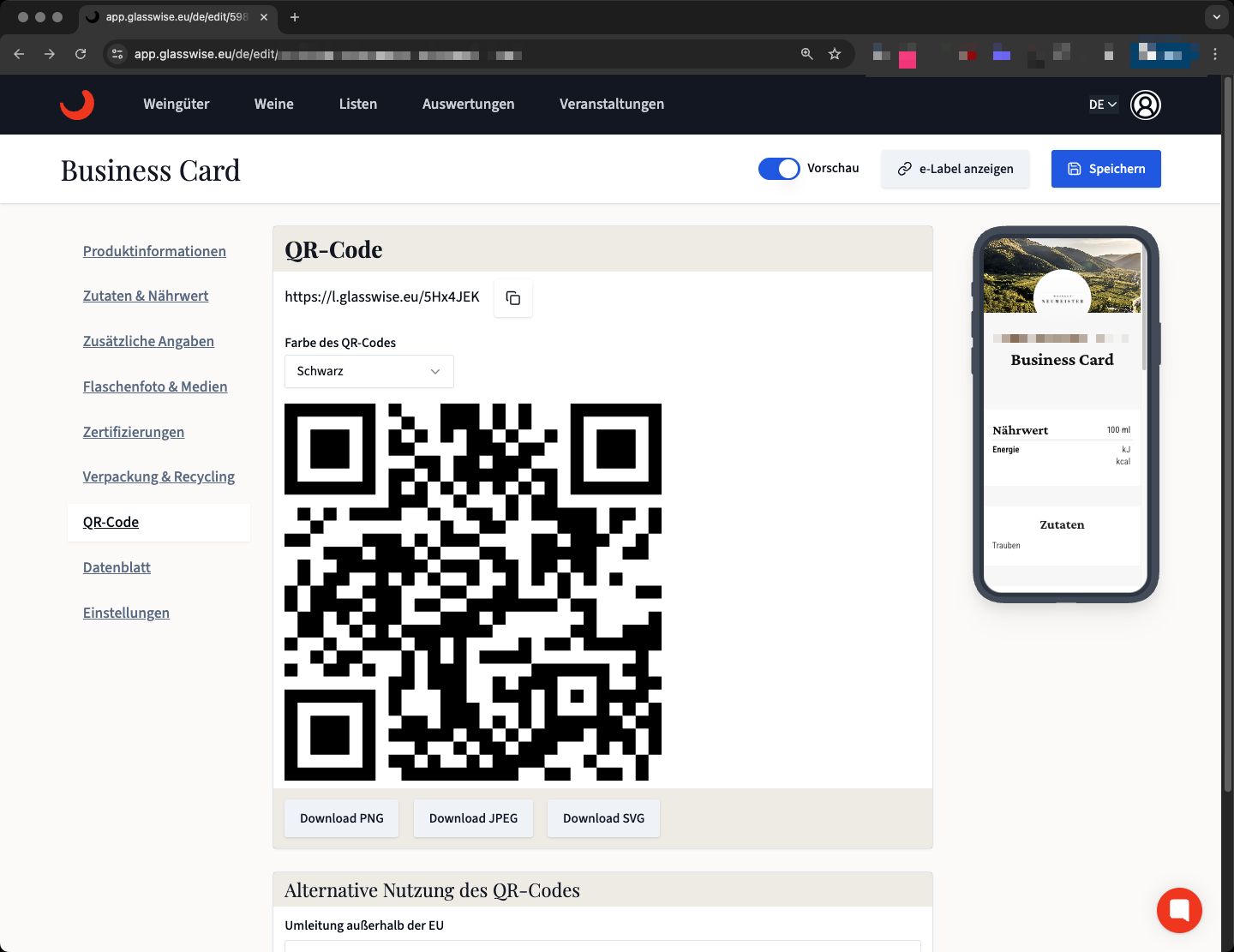Go to Produktinformationen section
Image resolution: width=1234 pixels, height=952 pixels.
point(154,251)
